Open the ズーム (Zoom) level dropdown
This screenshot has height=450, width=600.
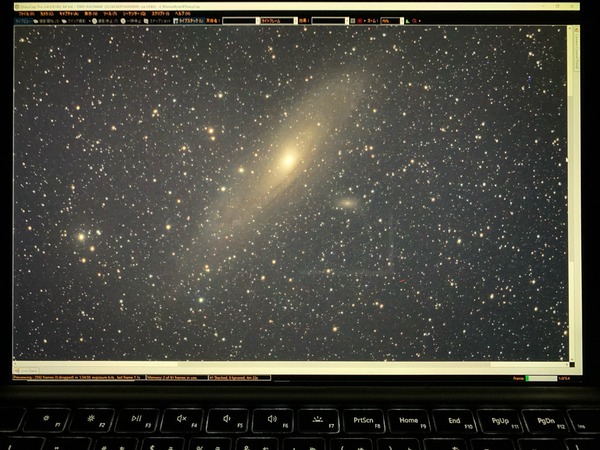click(392, 21)
